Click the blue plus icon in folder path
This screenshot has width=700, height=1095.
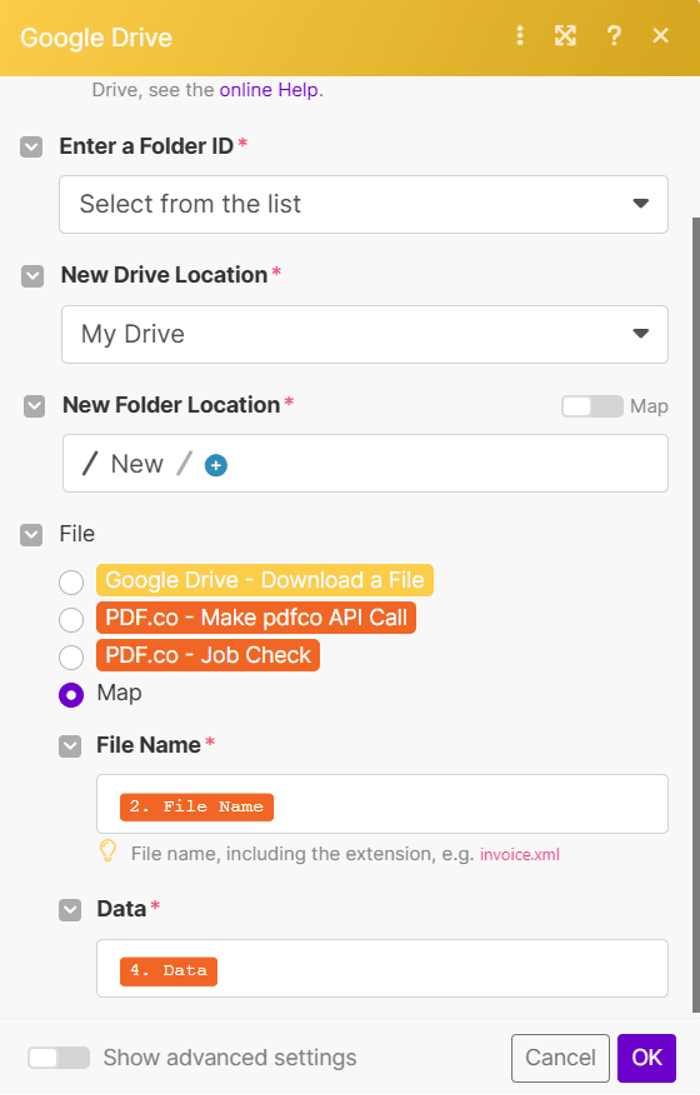tap(216, 465)
